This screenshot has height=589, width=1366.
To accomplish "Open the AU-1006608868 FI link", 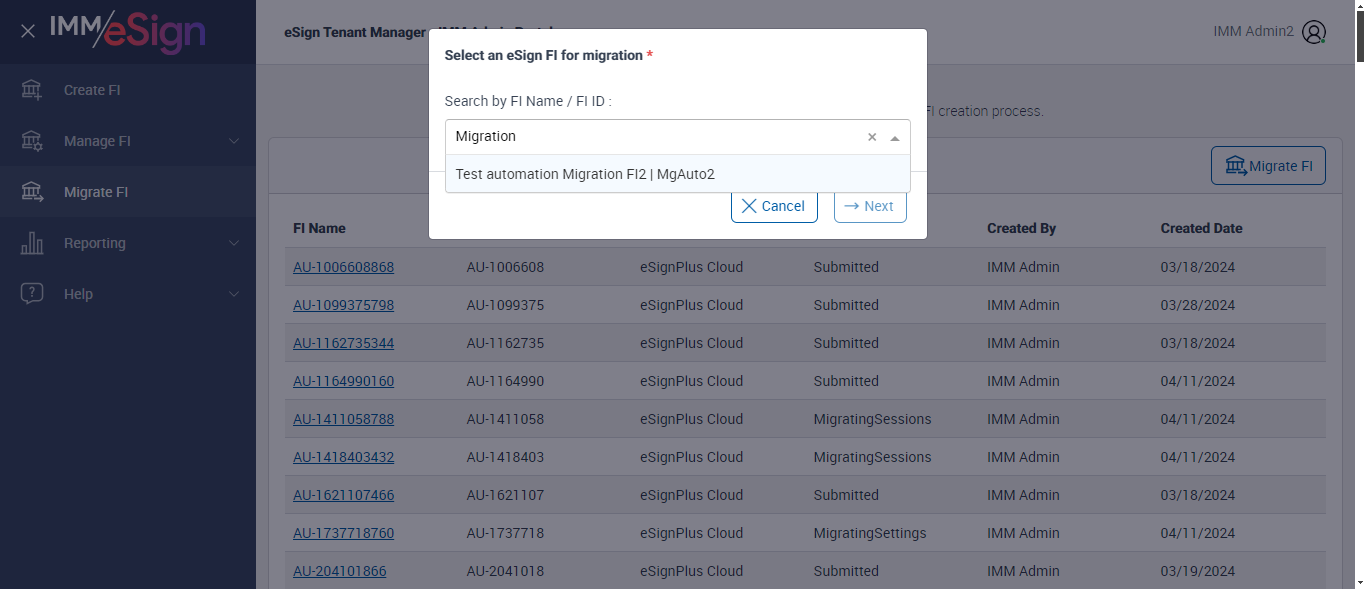I will 343,267.
